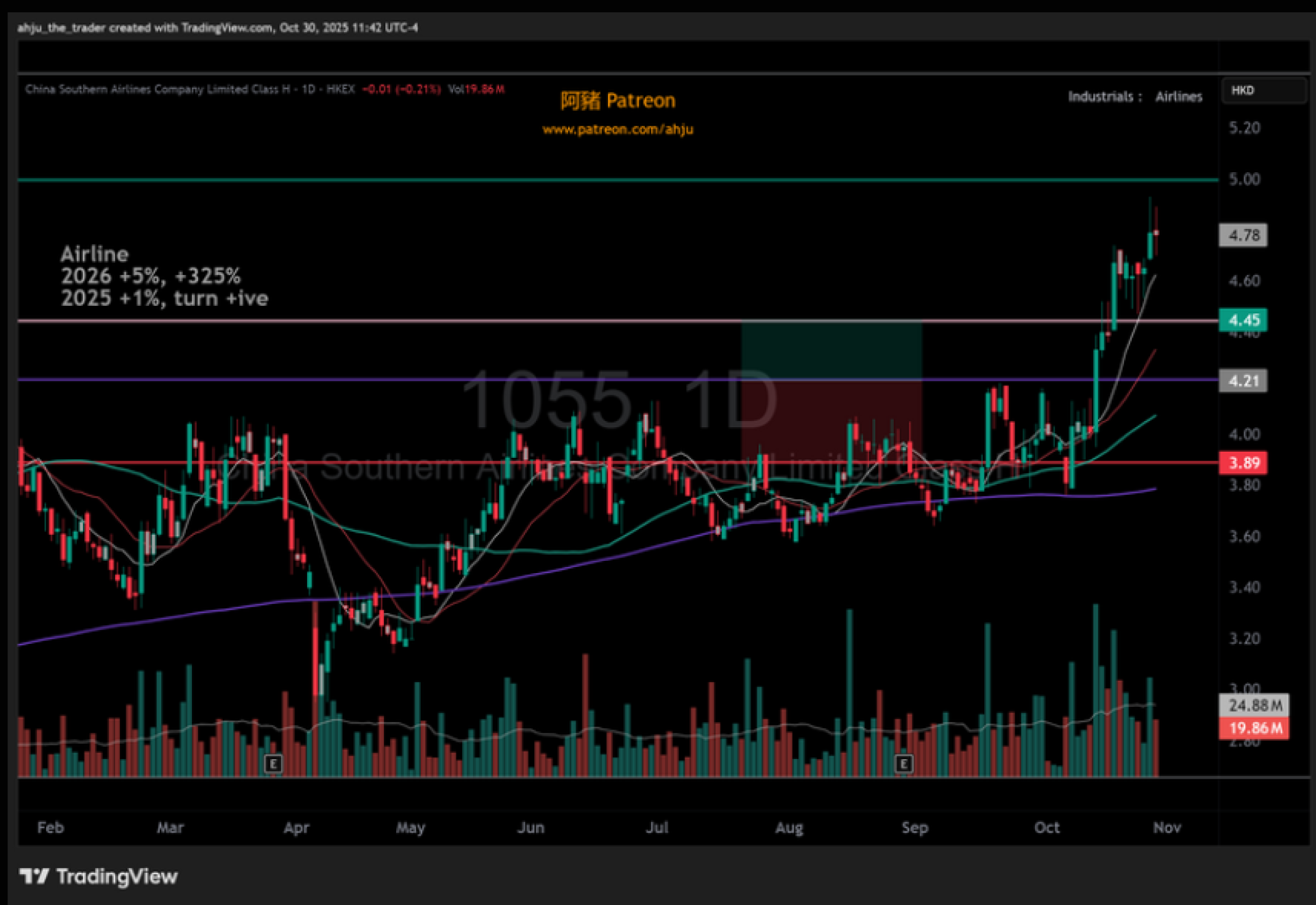The height and width of the screenshot is (905, 1316).
Task: Select the Airlines industry label
Action: click(1178, 97)
